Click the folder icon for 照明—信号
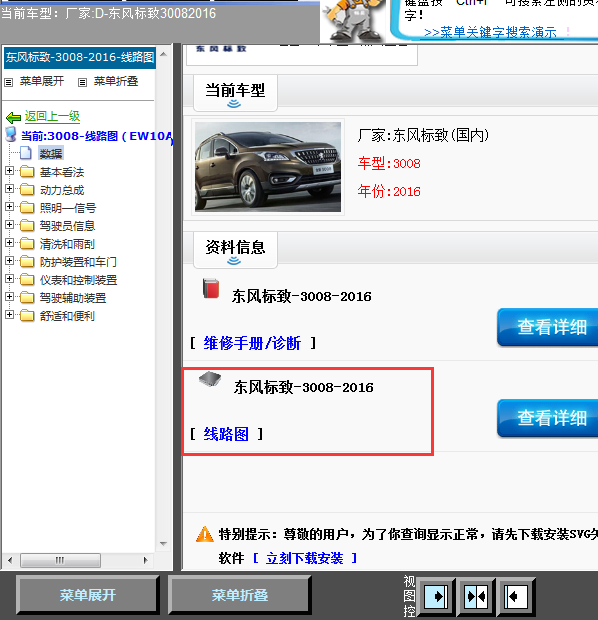Image resolution: width=598 pixels, height=620 pixels. point(27,208)
